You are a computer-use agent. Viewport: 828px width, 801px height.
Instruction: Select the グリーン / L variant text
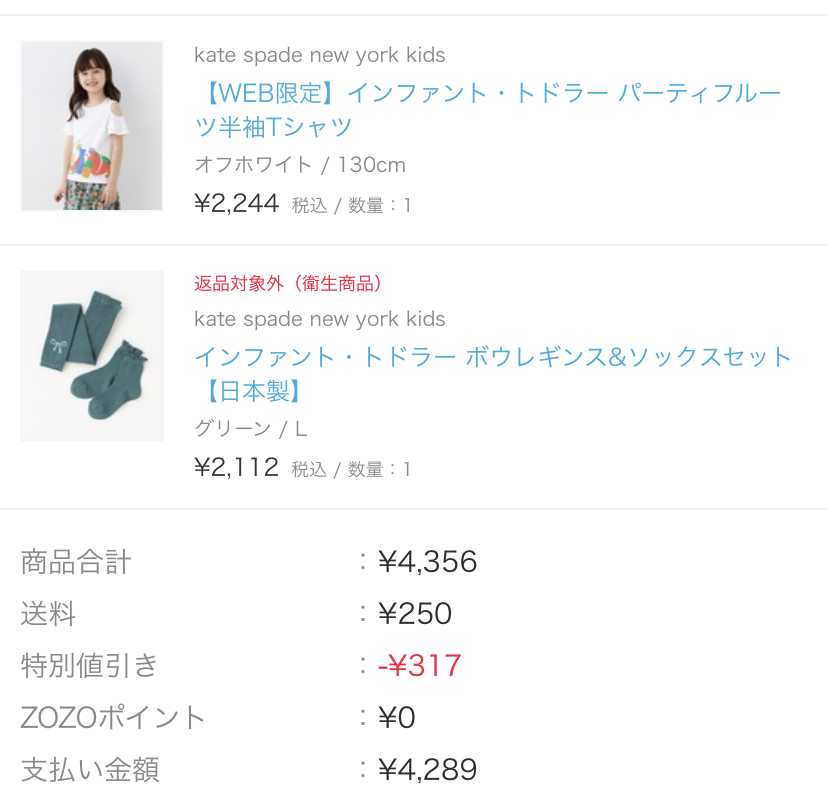click(x=250, y=429)
